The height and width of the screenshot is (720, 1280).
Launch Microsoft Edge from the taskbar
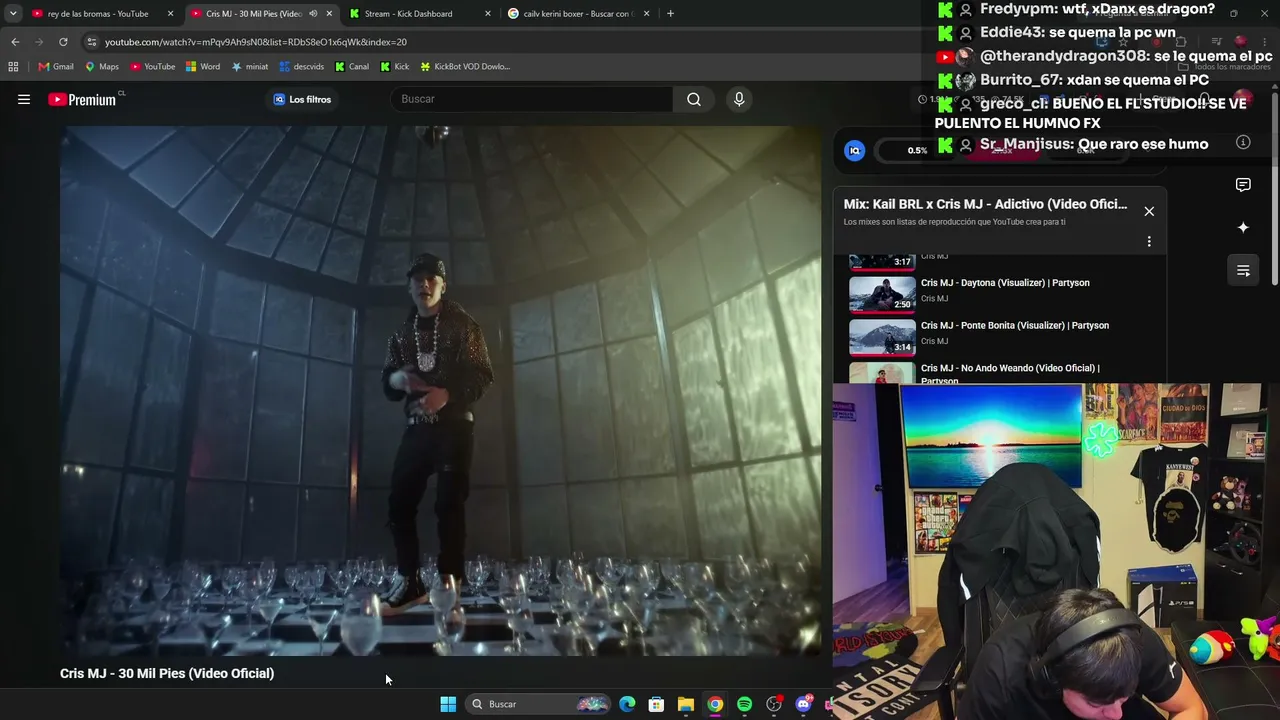pos(627,704)
